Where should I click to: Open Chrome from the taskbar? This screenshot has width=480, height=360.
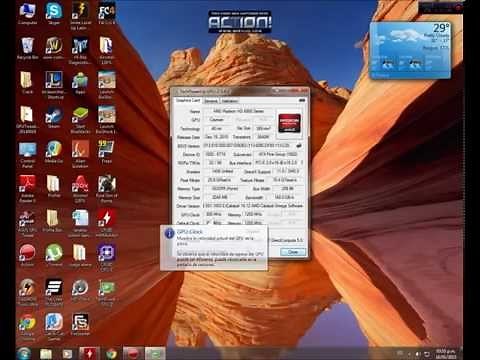click(111, 353)
